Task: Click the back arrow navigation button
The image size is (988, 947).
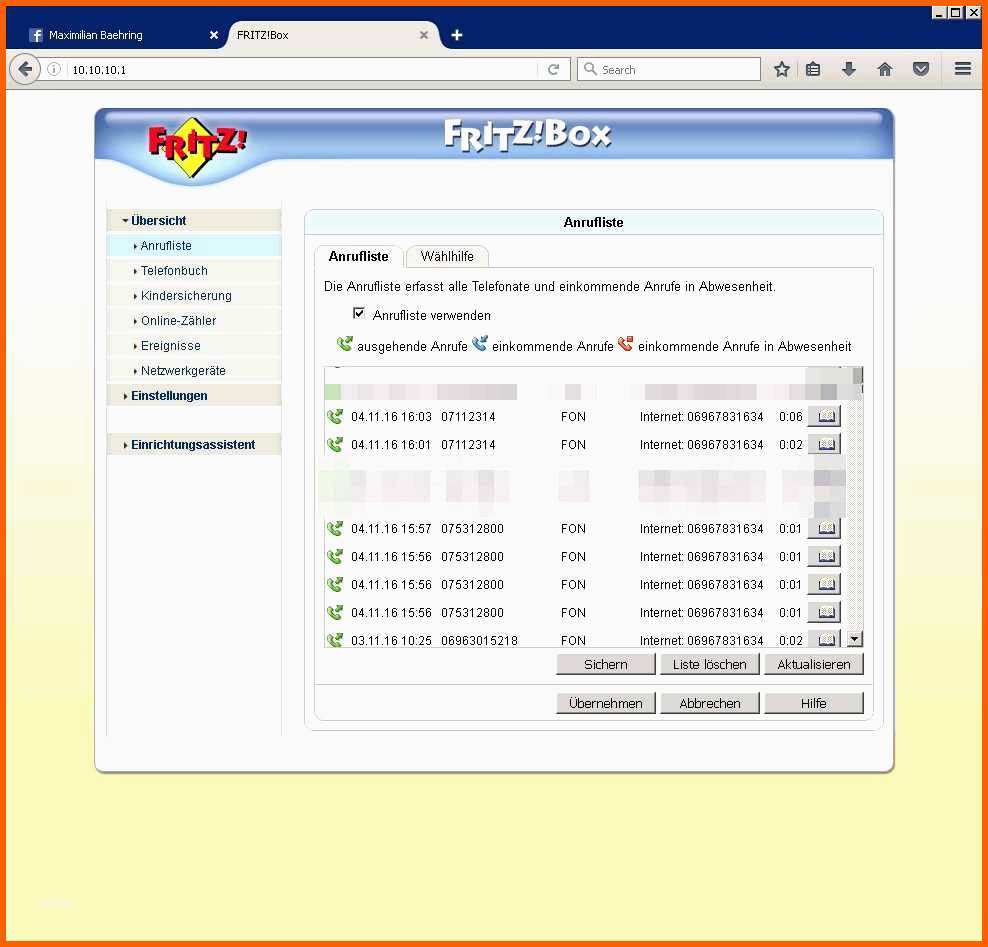Action: [25, 69]
